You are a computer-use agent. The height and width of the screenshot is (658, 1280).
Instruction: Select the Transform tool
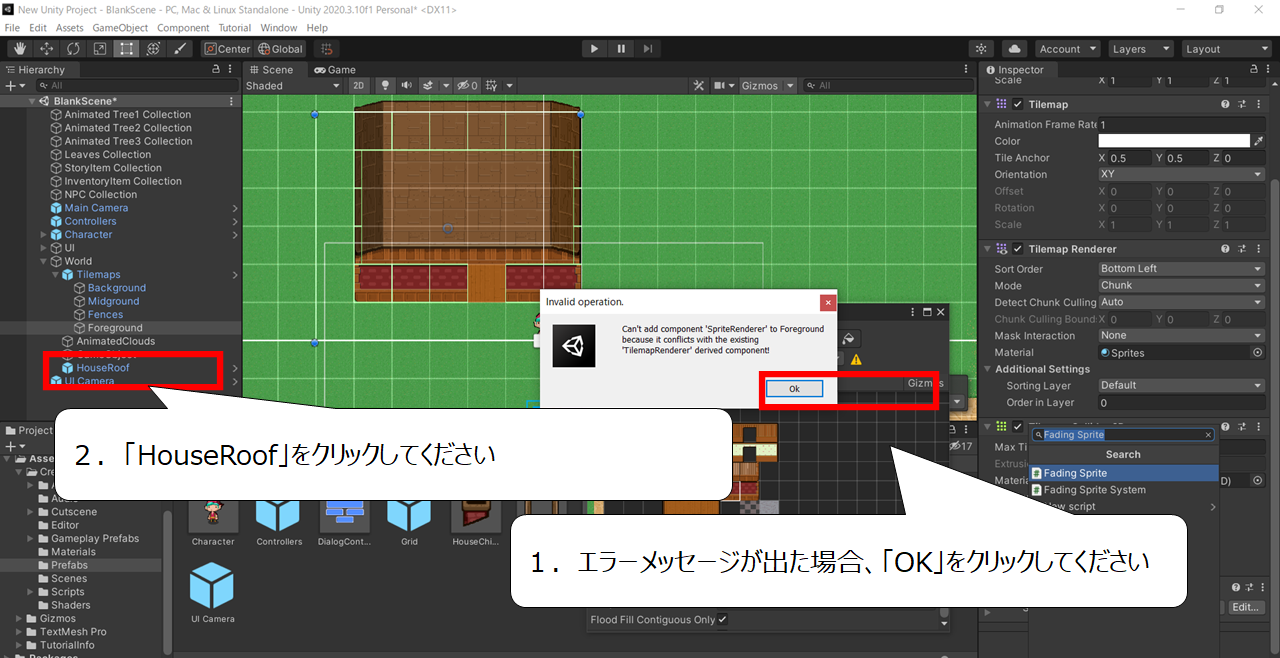pos(153,48)
